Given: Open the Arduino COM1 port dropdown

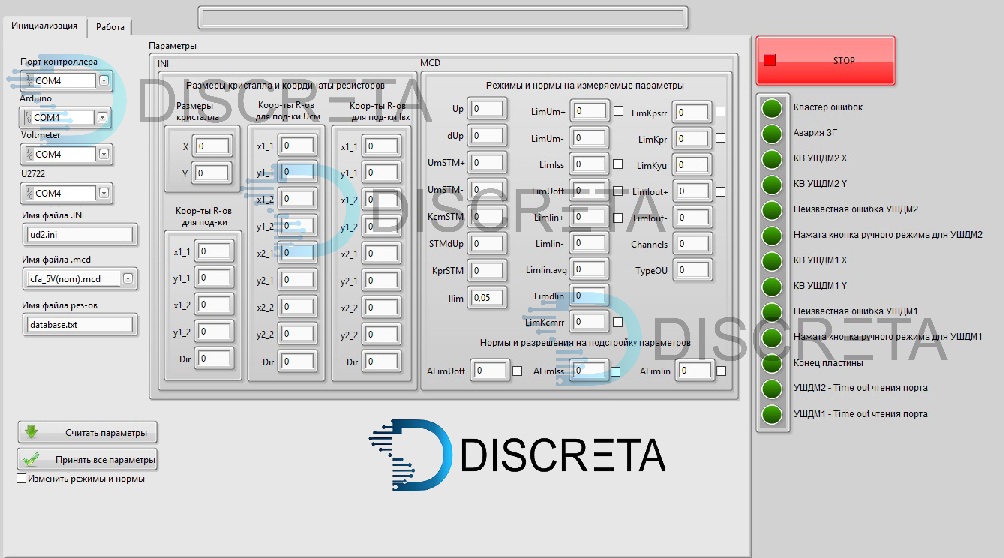Looking at the screenshot, I should [102, 118].
